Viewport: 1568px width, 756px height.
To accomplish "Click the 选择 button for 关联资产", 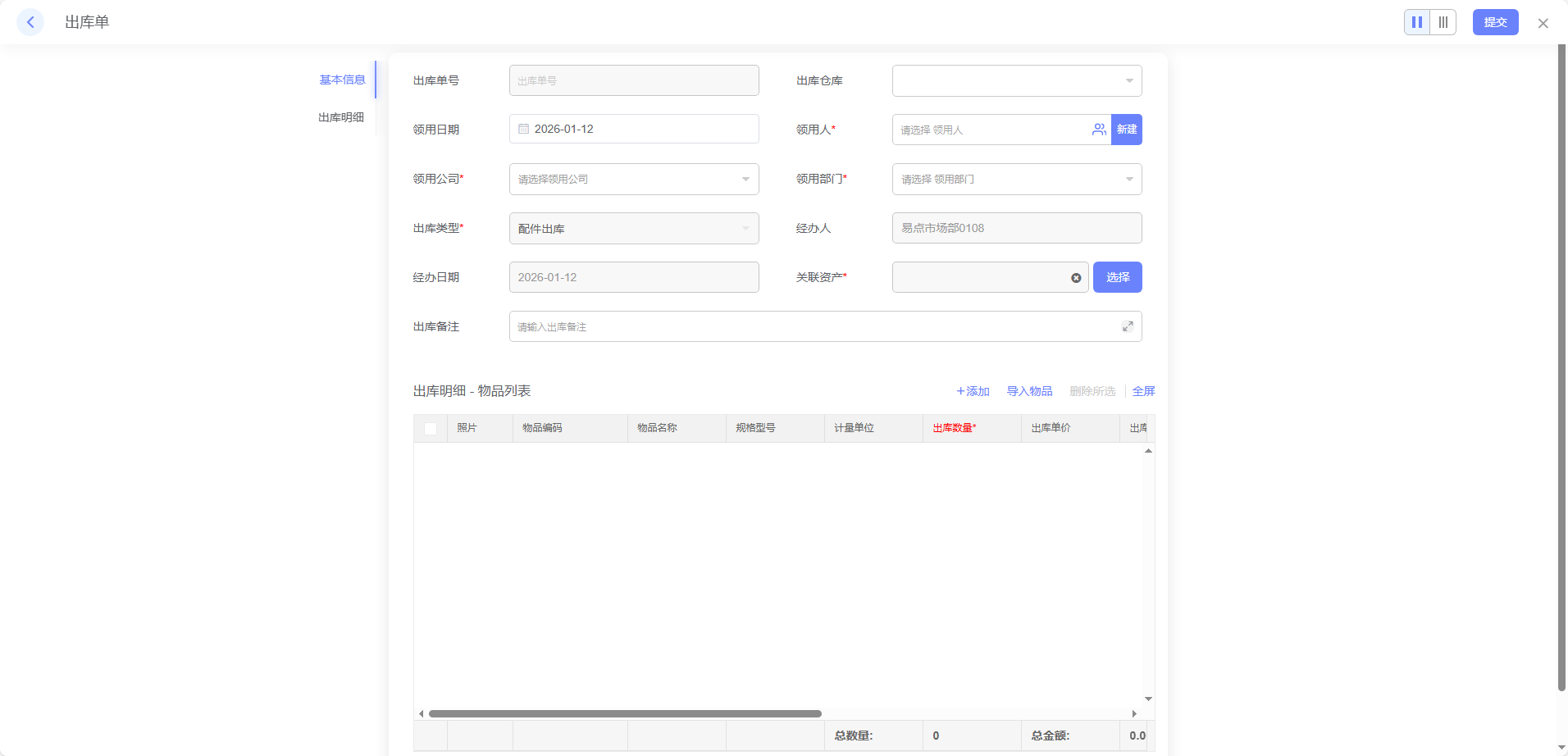I will pyautogui.click(x=1117, y=277).
